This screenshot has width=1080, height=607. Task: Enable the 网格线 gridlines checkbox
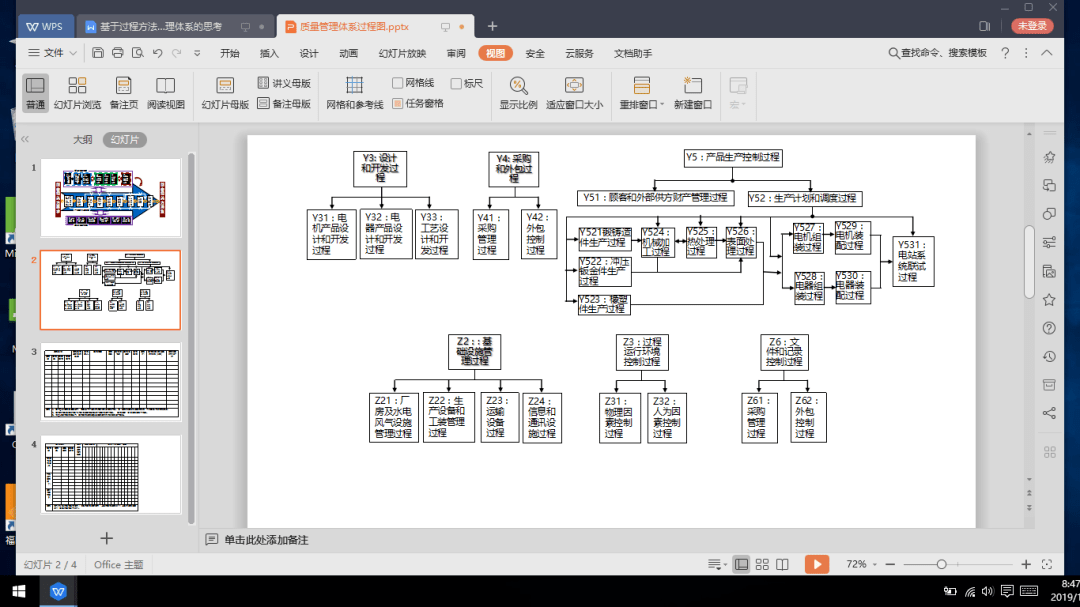coord(398,83)
